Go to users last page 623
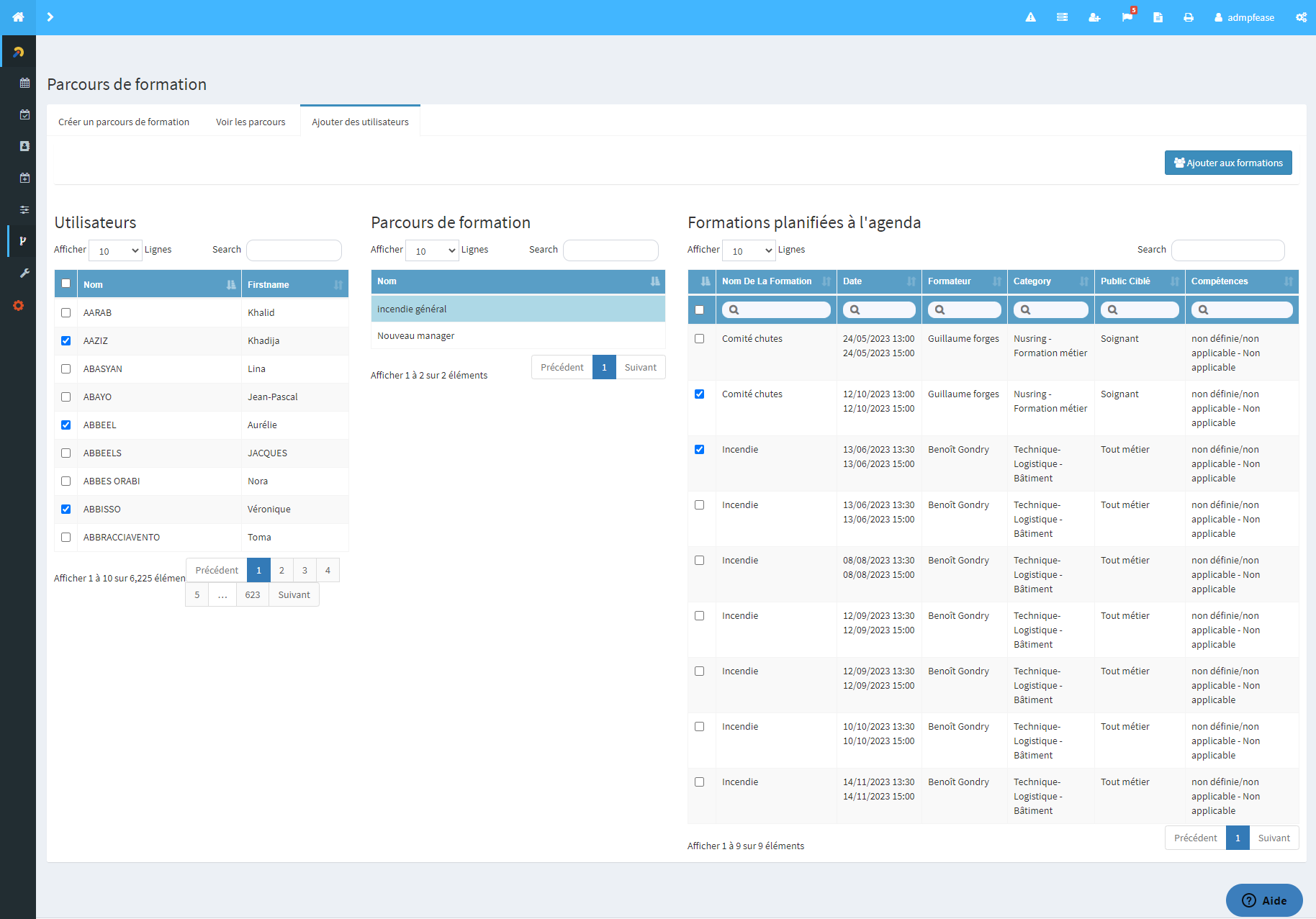 253,594
